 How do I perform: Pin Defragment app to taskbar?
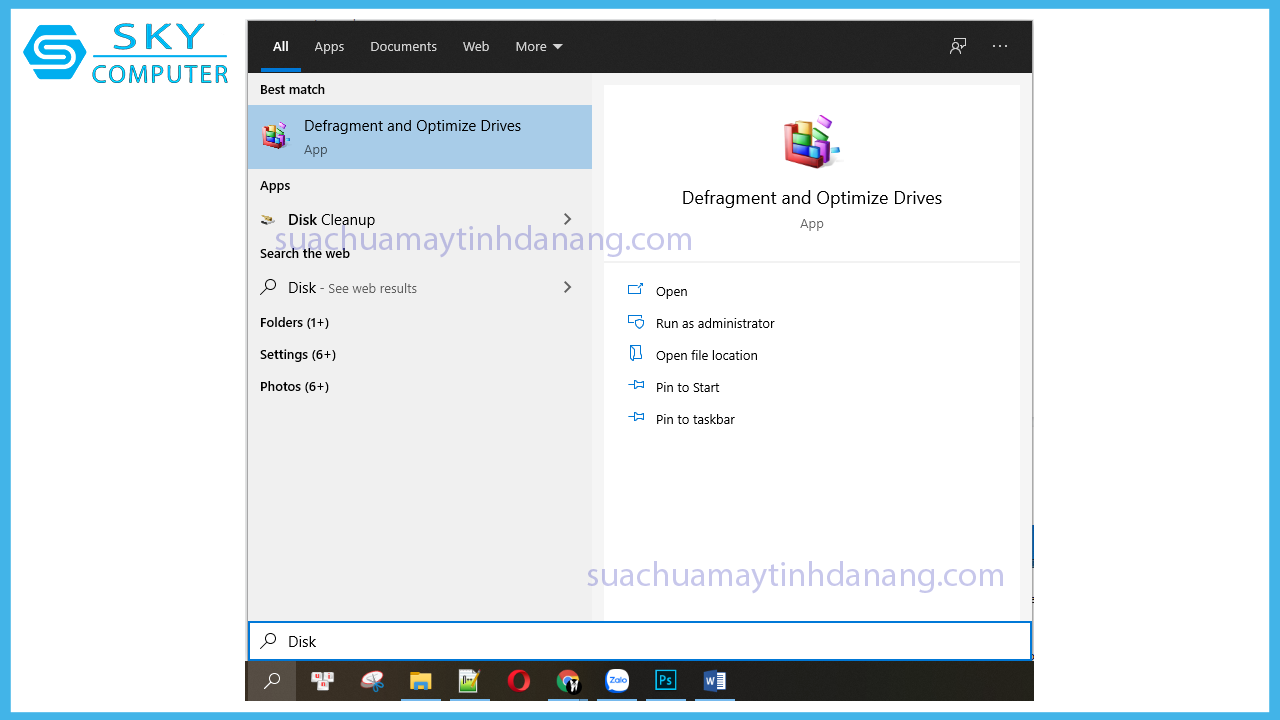694,419
